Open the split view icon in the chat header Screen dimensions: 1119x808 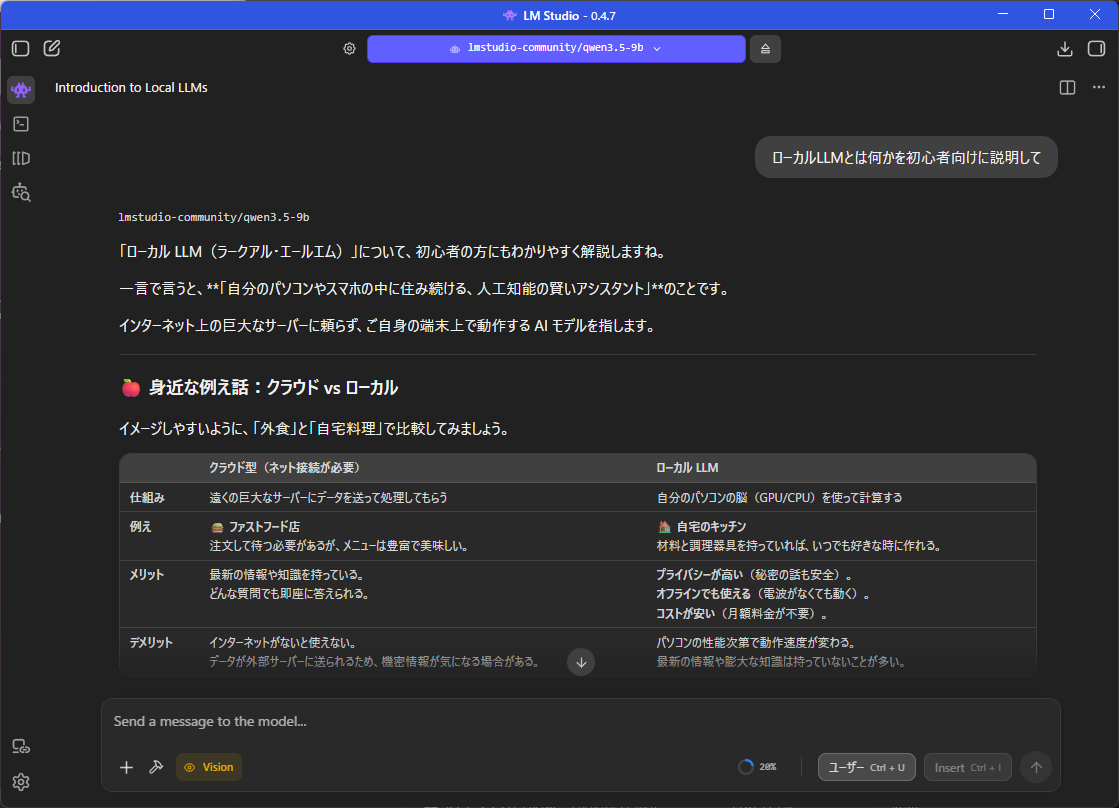pos(1067,88)
